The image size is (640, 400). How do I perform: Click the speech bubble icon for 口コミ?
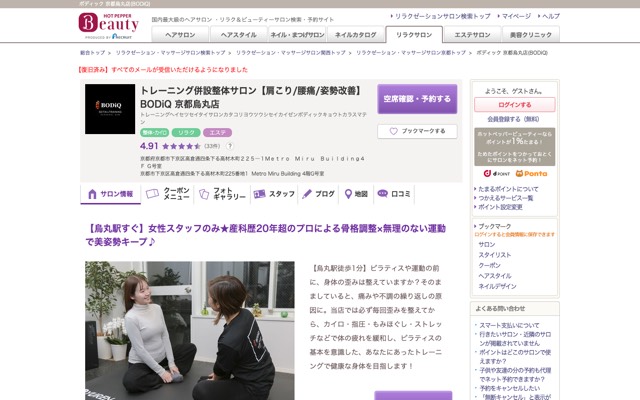[x=382, y=193]
